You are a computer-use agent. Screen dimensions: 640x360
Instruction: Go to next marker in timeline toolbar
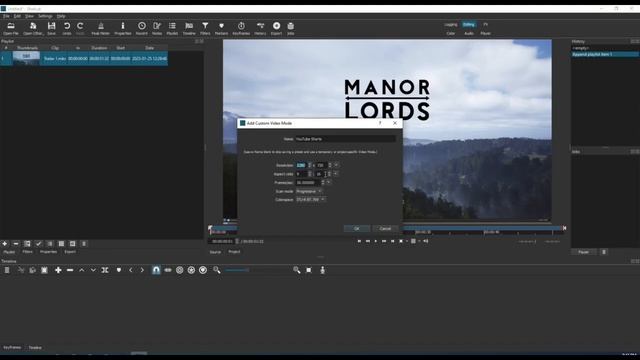142,270
